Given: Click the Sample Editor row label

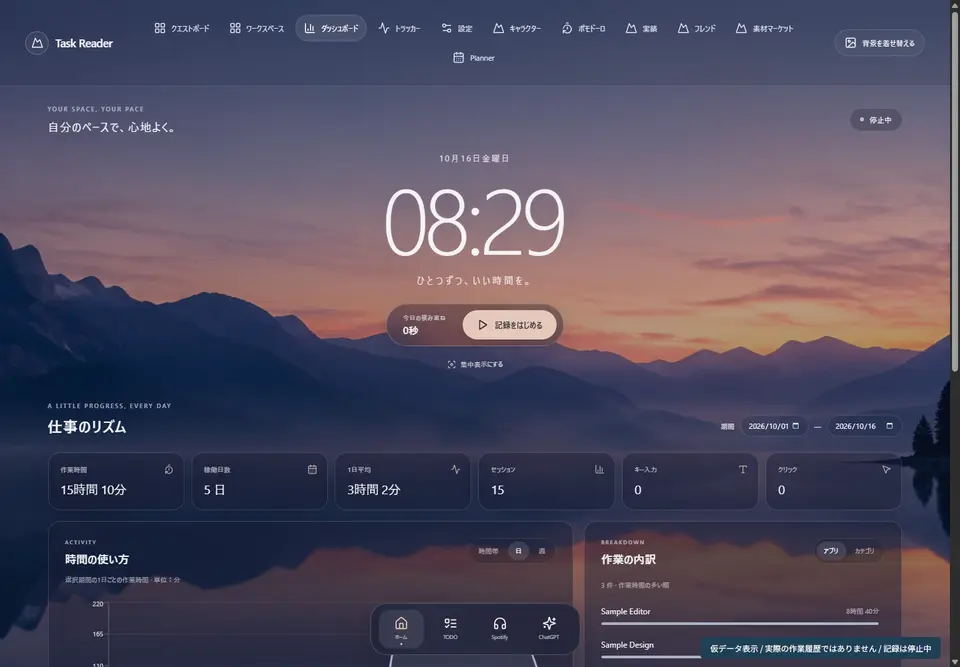Looking at the screenshot, I should point(625,611).
